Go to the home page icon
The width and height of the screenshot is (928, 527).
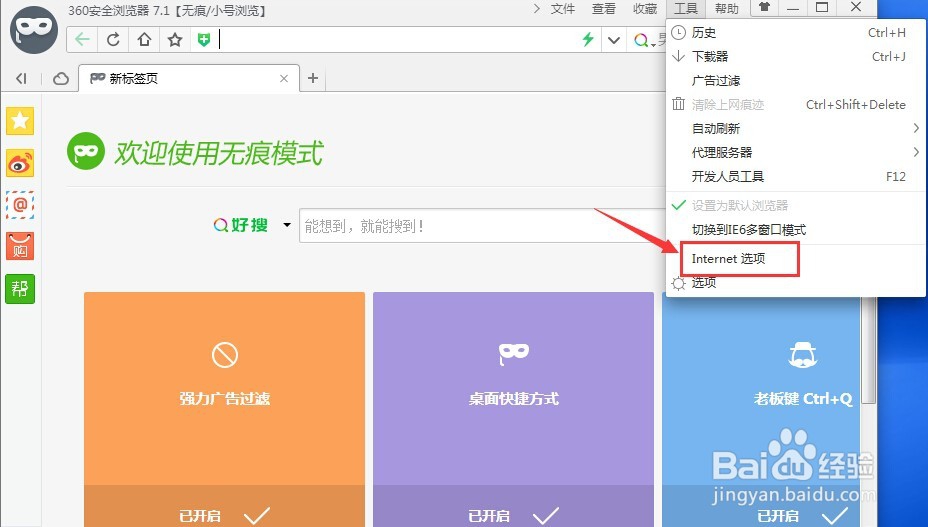tap(144, 40)
